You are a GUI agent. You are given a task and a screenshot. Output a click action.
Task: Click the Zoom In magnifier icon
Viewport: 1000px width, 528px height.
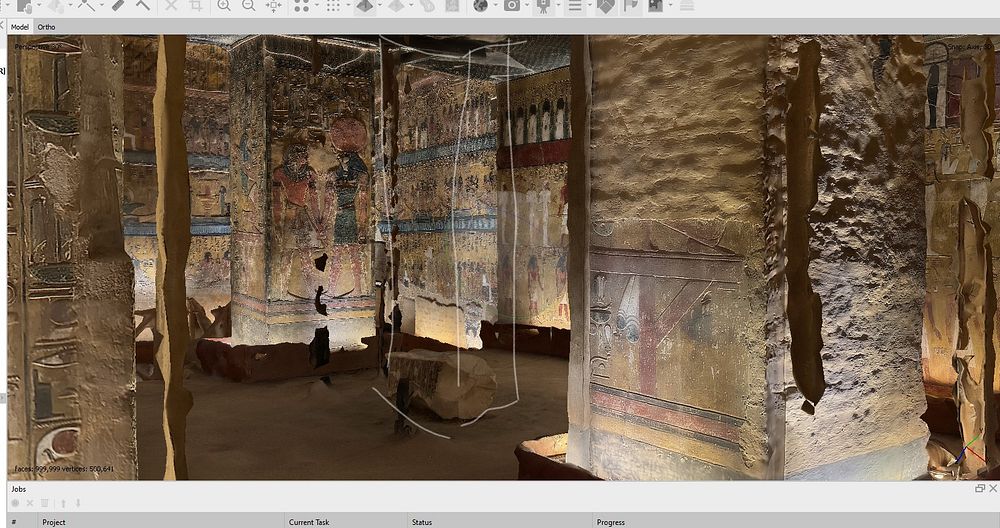223,5
